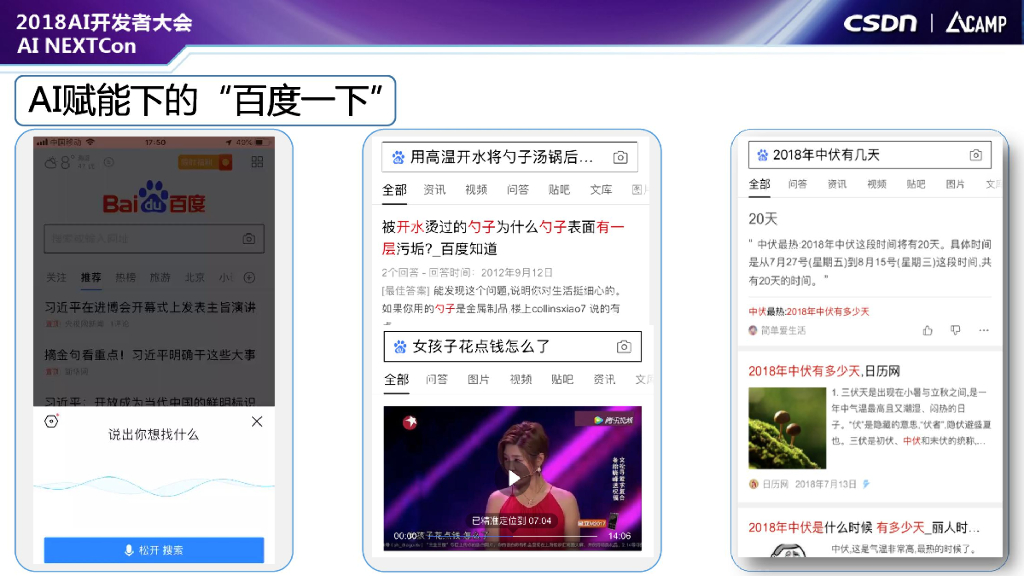Viewport: 1024px width, 576px height.
Task: Click the plus icon to add a news channel
Action: coord(249,278)
